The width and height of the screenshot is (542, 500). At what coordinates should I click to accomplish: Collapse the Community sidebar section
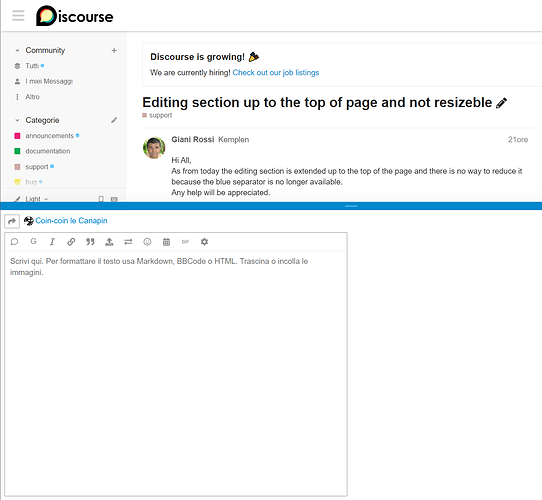point(17,50)
